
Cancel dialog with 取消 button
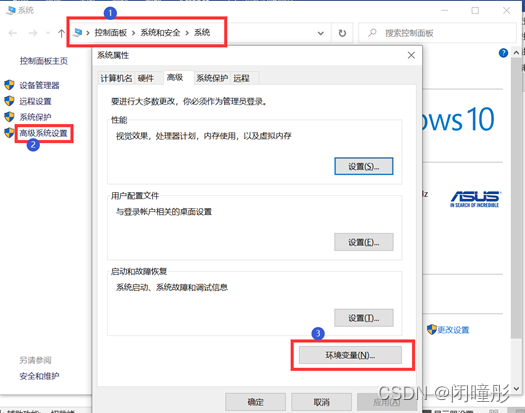(x=321, y=402)
